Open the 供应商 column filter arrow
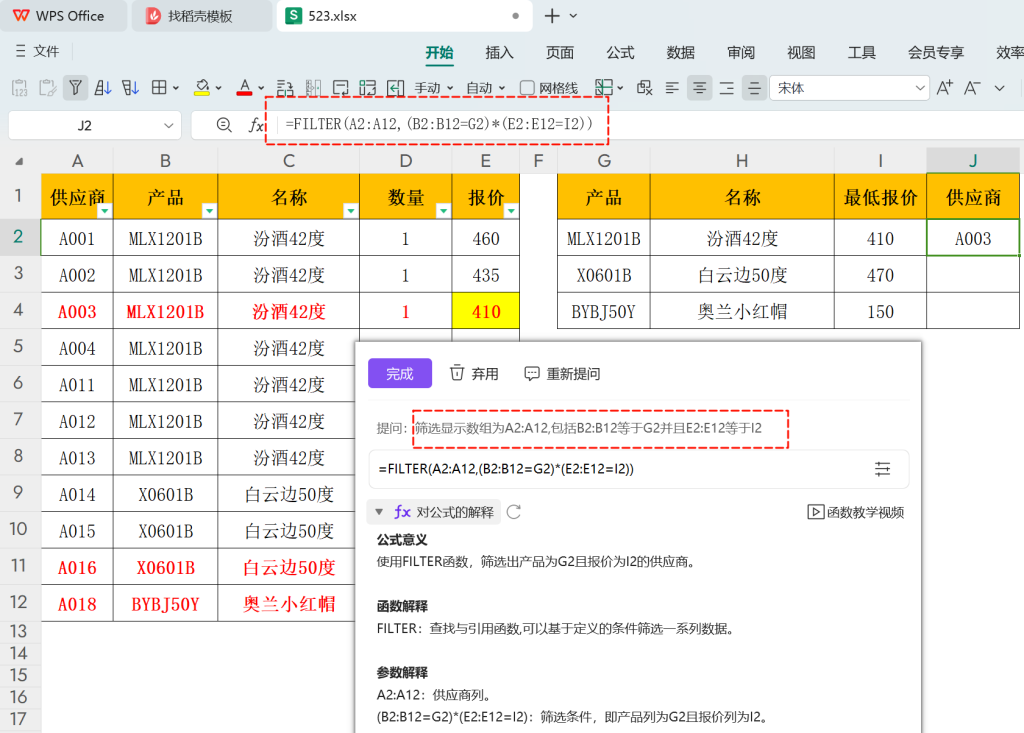The image size is (1024, 733). click(x=104, y=210)
